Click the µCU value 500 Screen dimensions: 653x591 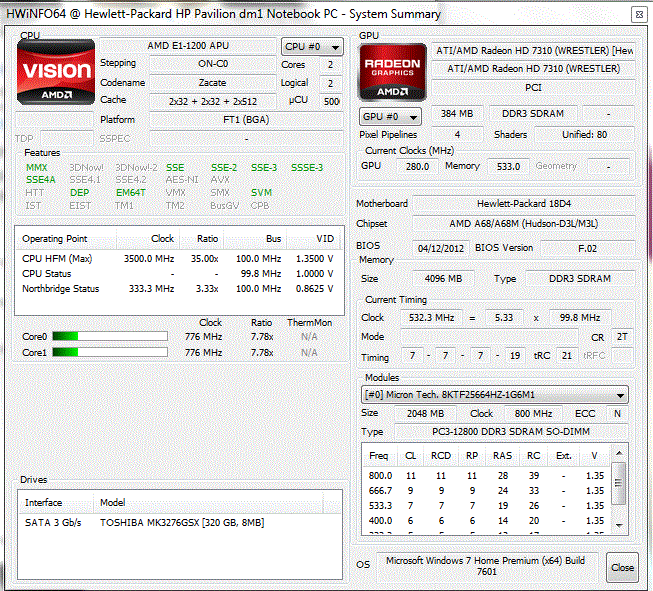(331, 101)
